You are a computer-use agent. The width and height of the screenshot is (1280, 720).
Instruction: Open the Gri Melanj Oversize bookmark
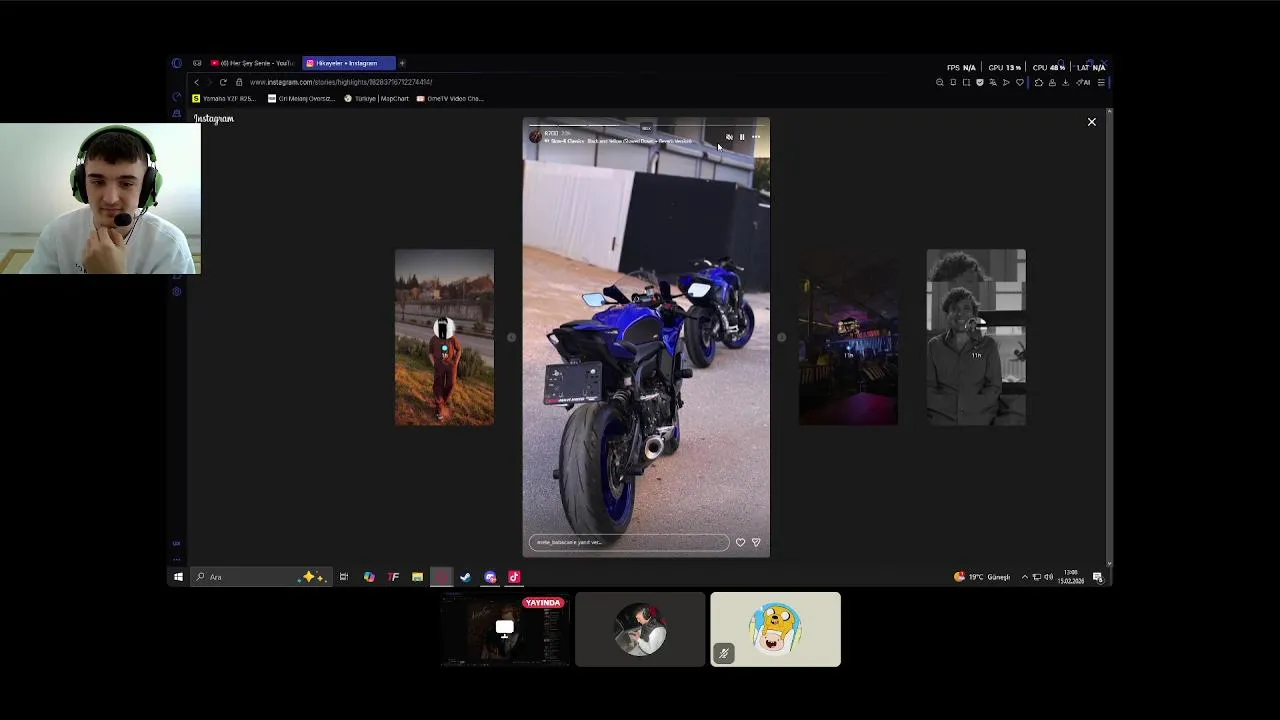301,99
